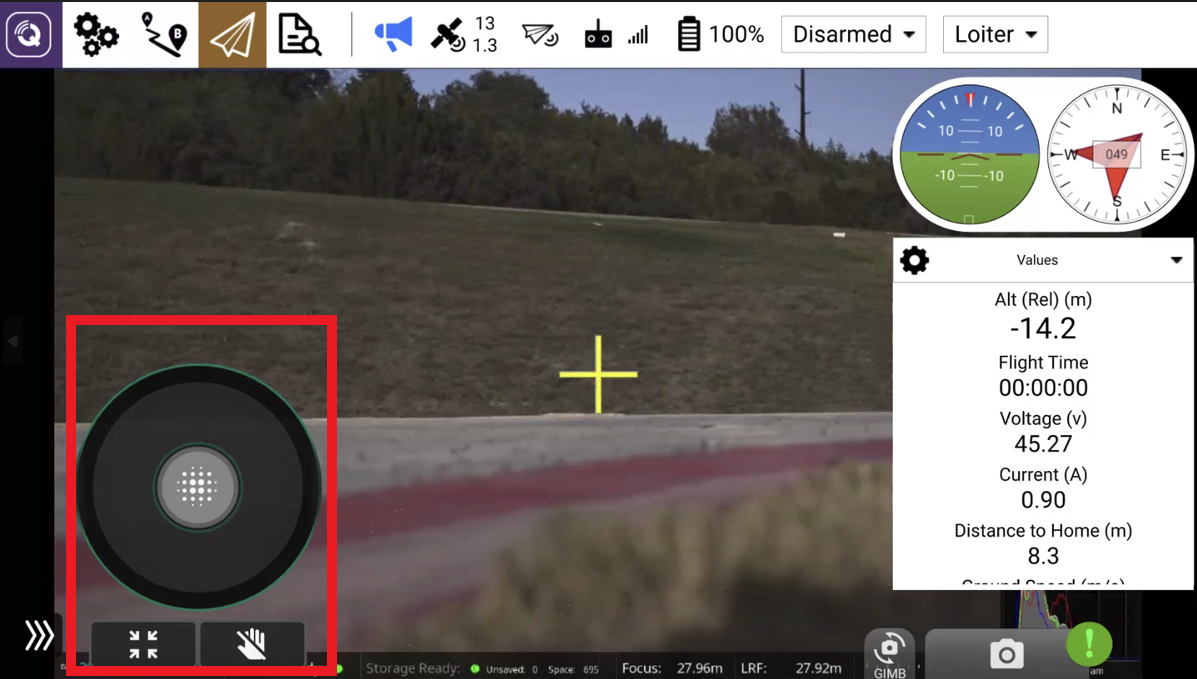Click the green exclamation alert button
Image resolution: width=1197 pixels, height=679 pixels.
[1089, 643]
